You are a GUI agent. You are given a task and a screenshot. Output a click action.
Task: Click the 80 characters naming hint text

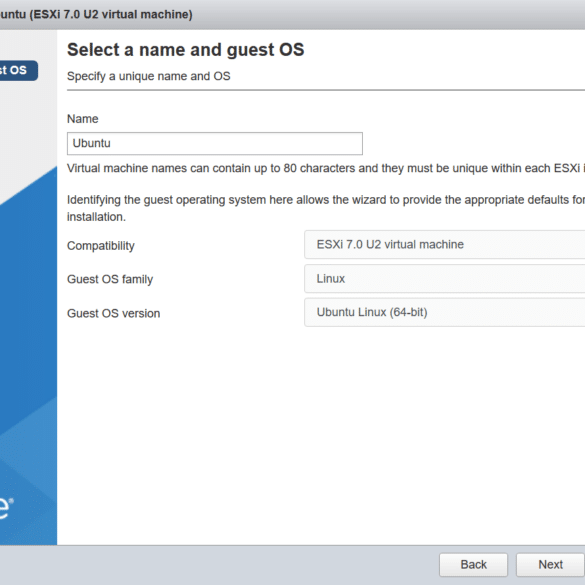tap(326, 168)
